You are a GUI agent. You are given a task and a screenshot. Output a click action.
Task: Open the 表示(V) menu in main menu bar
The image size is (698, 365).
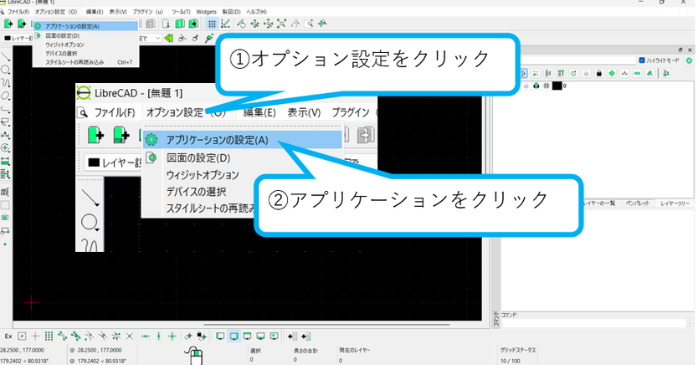pyautogui.click(x=118, y=12)
